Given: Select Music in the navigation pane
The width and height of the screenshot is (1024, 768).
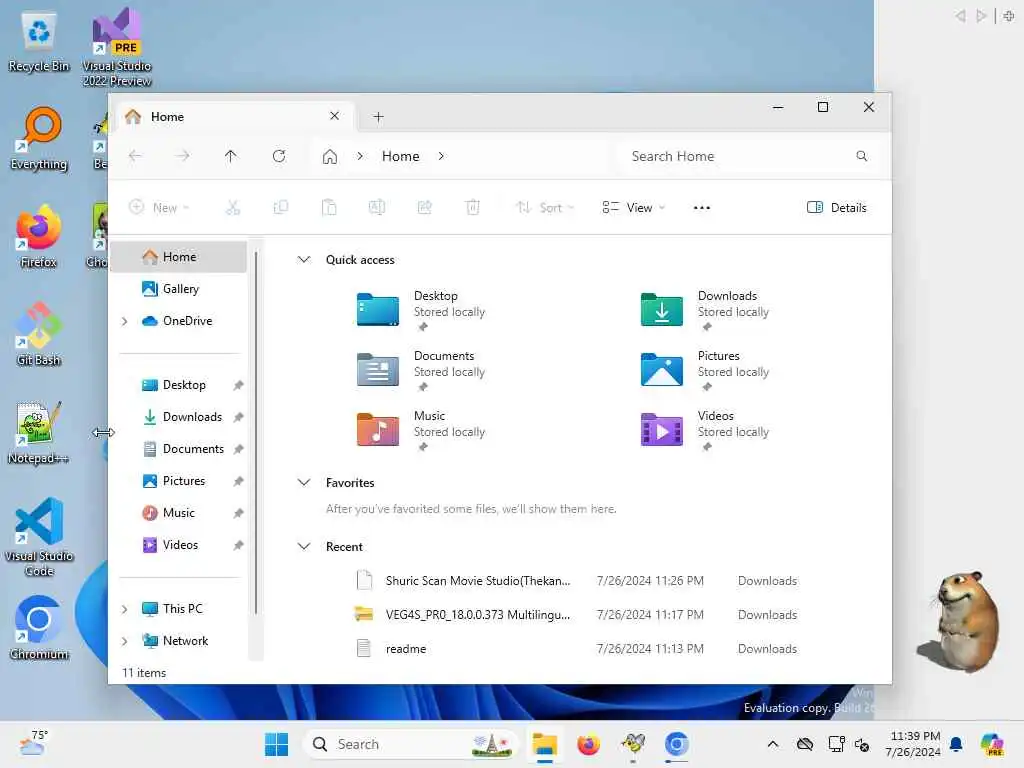Looking at the screenshot, I should pyautogui.click(x=179, y=513).
